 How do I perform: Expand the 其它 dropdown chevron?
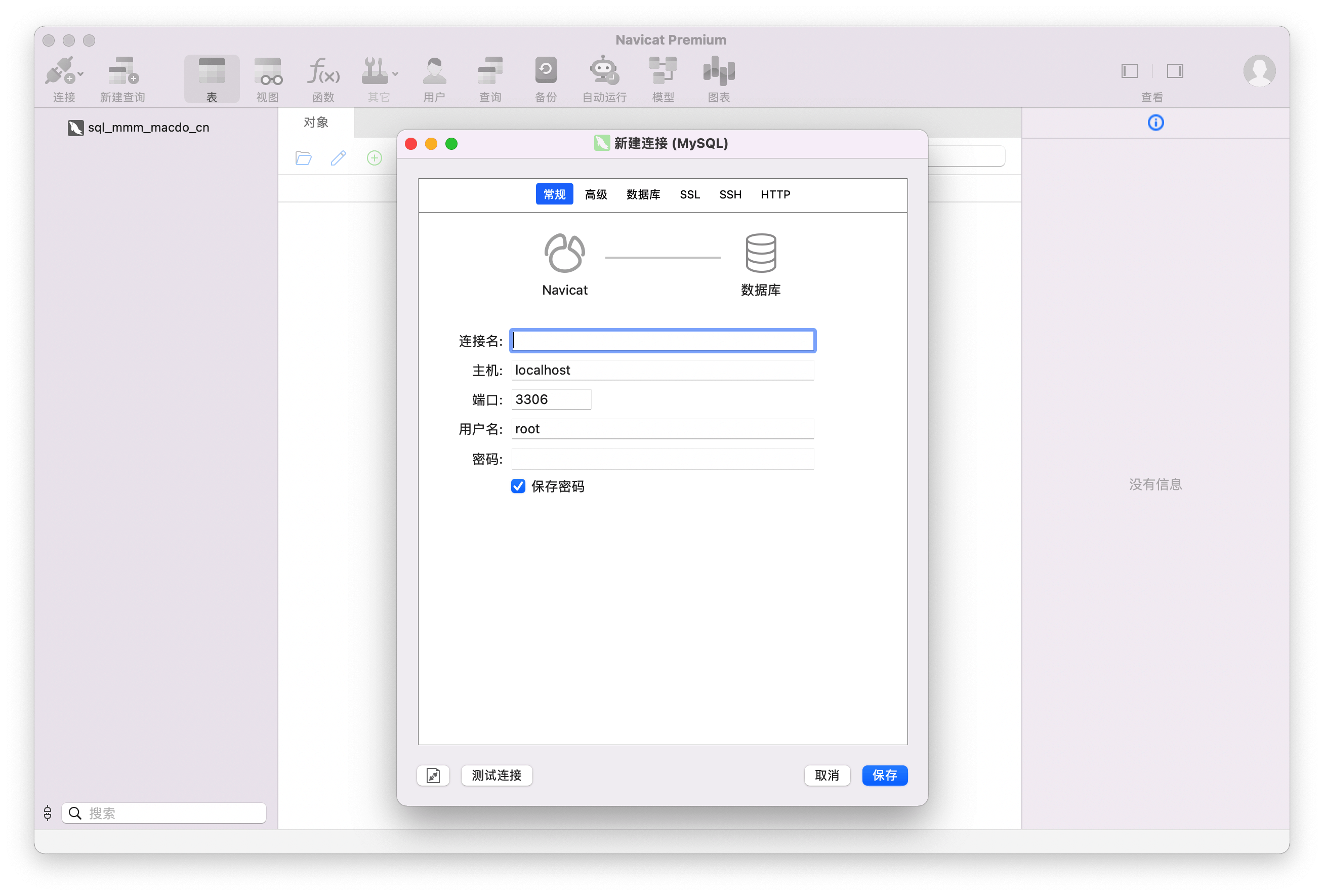tap(395, 74)
